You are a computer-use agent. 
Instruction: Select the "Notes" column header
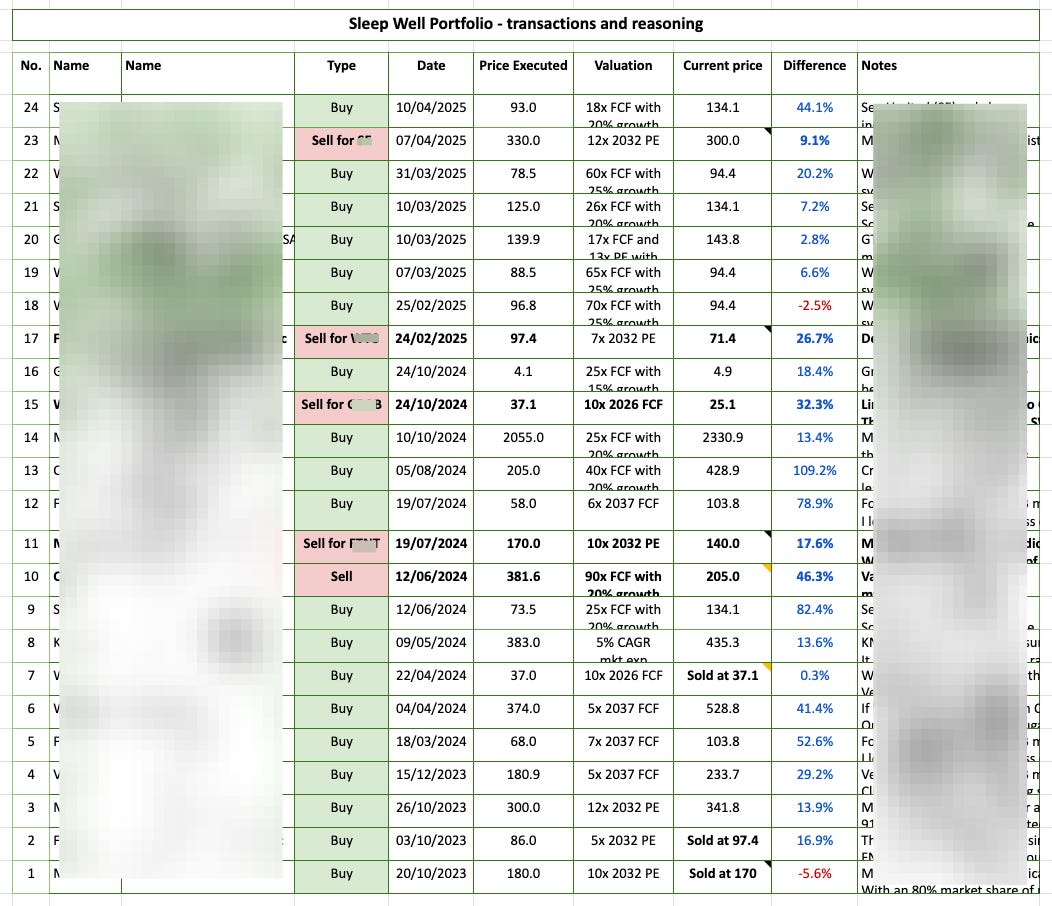(948, 73)
